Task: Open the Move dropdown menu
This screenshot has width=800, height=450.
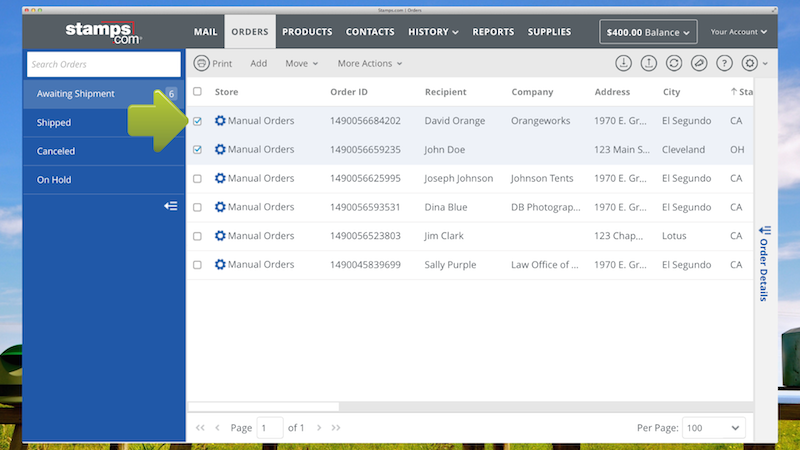Action: point(301,63)
